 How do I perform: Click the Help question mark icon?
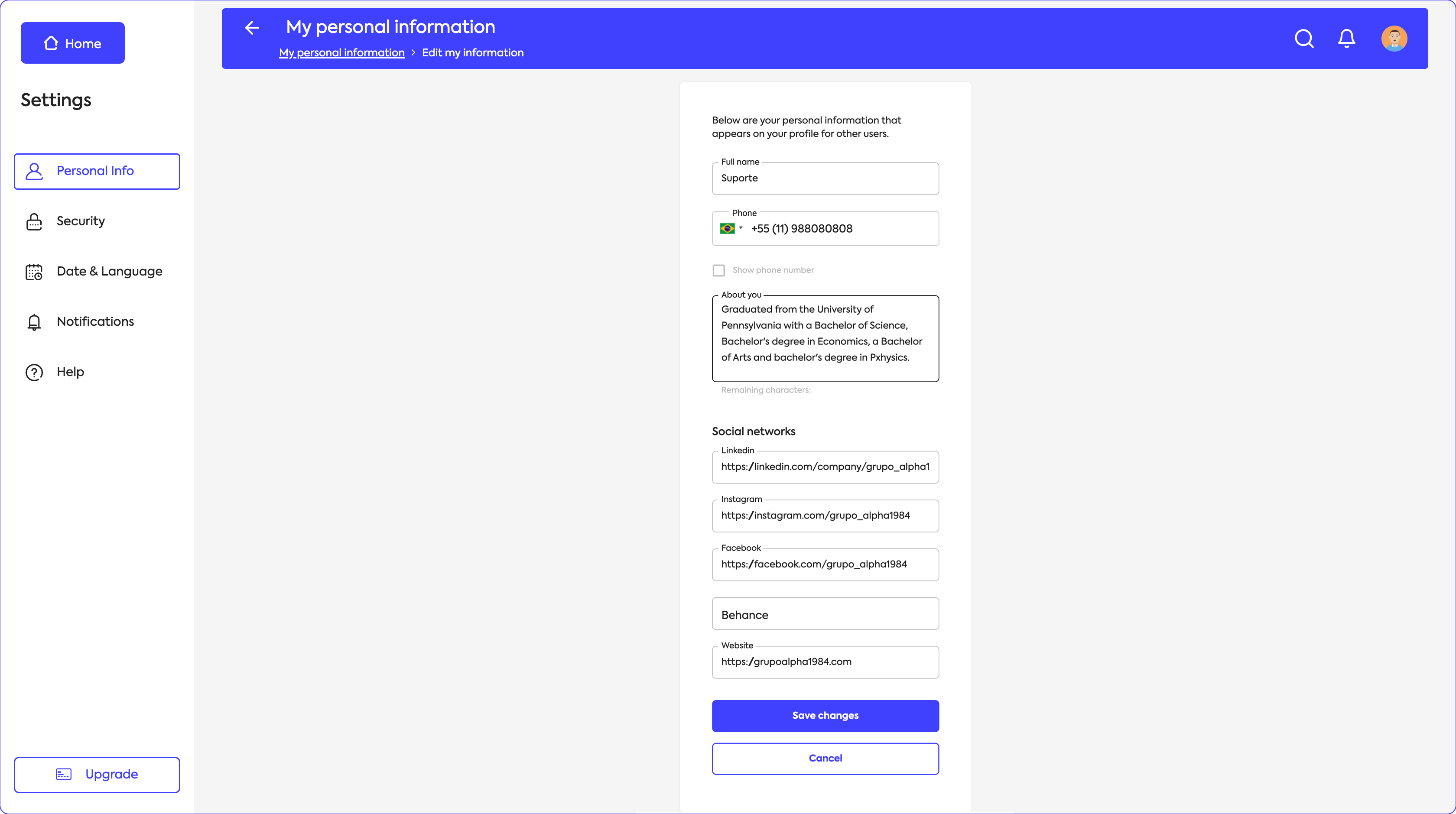point(34,372)
